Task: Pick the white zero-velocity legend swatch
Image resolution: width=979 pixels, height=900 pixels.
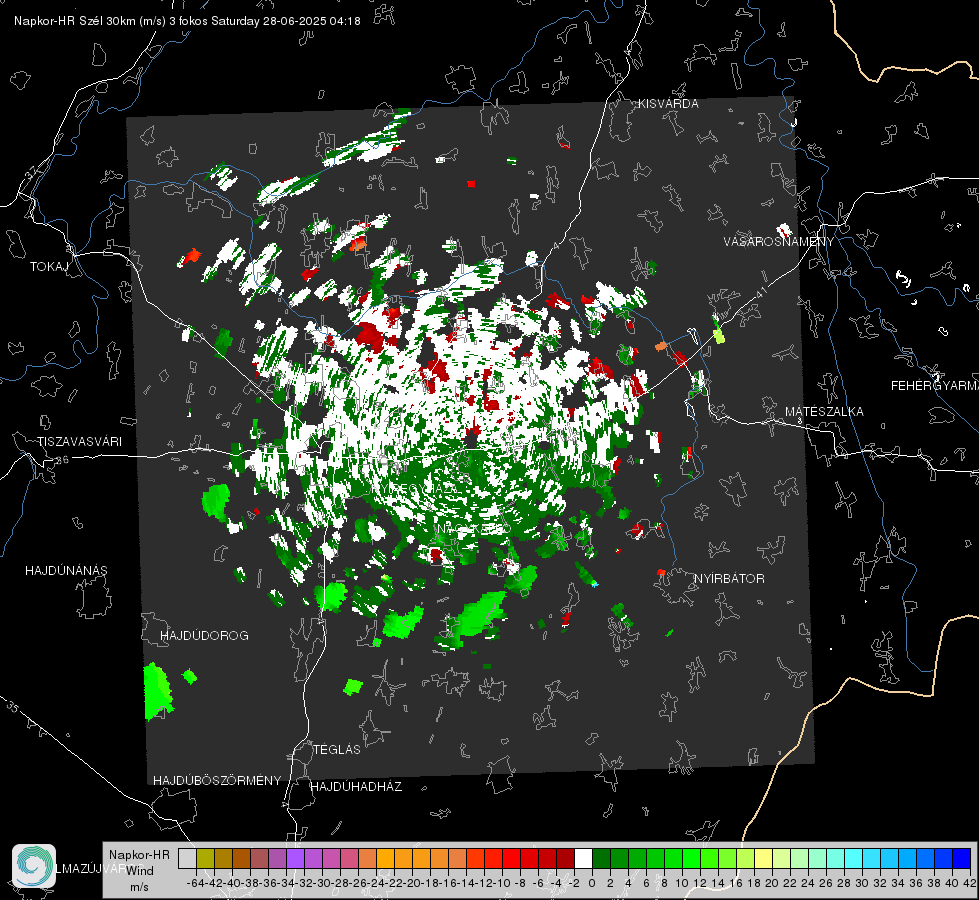Action: (x=583, y=858)
